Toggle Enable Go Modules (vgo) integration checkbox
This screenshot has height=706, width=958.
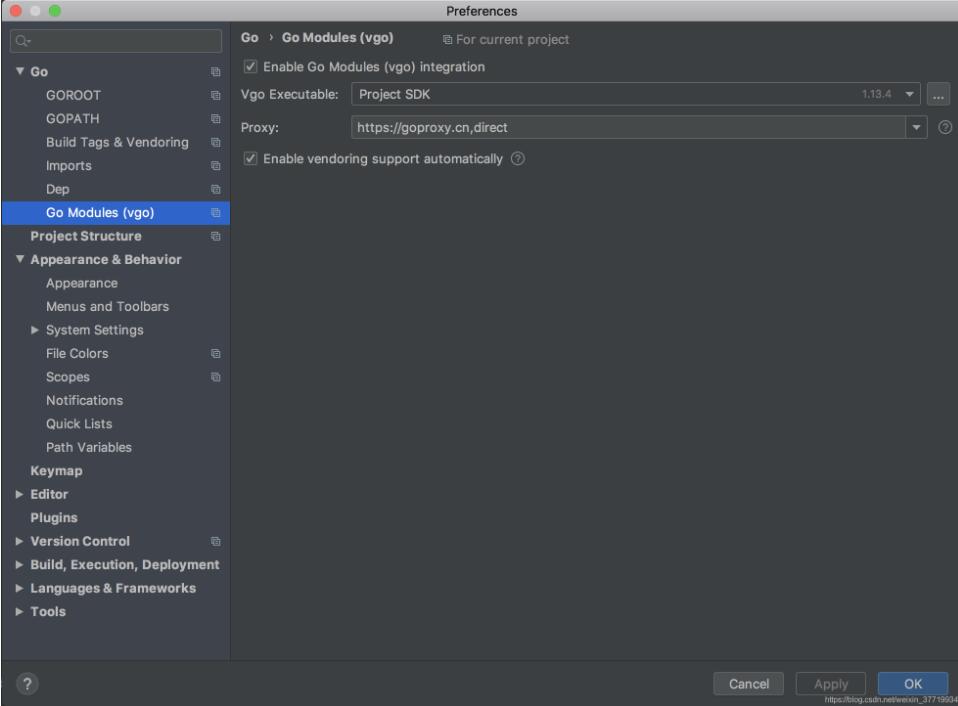click(x=250, y=67)
